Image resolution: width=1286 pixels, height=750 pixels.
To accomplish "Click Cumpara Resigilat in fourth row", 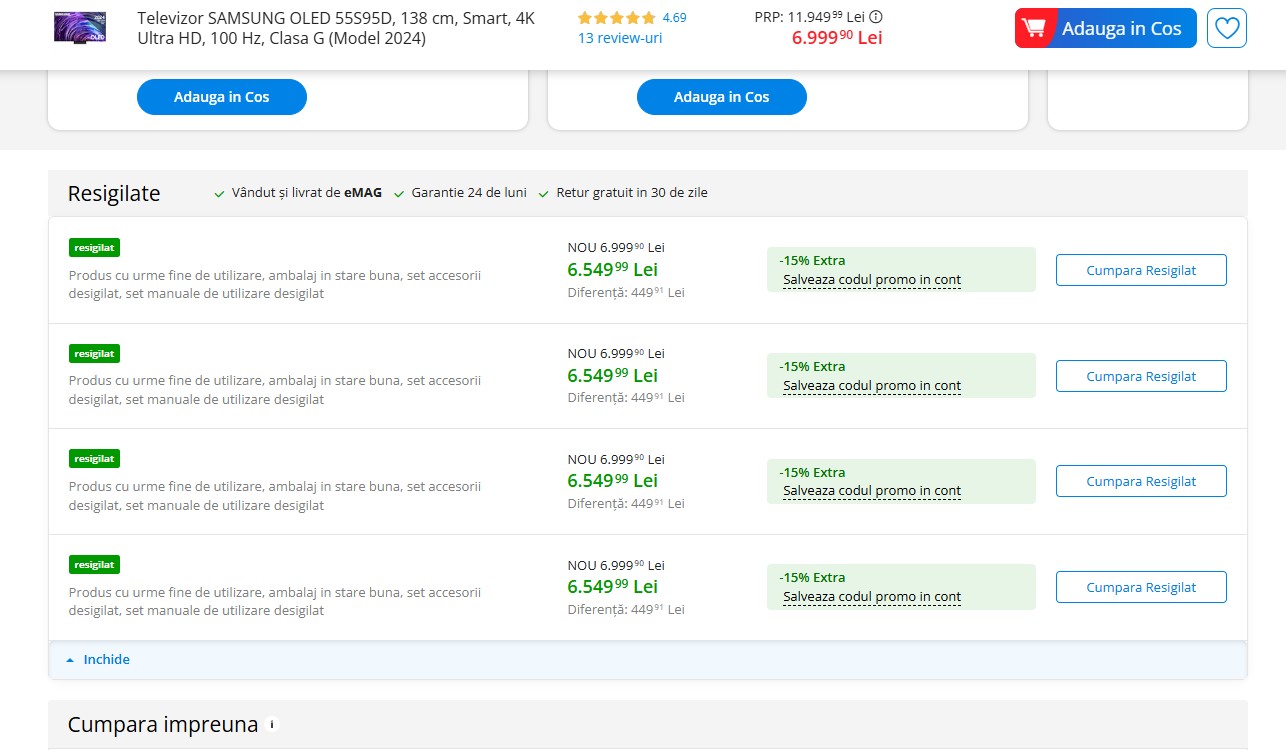I will click(x=1141, y=587).
